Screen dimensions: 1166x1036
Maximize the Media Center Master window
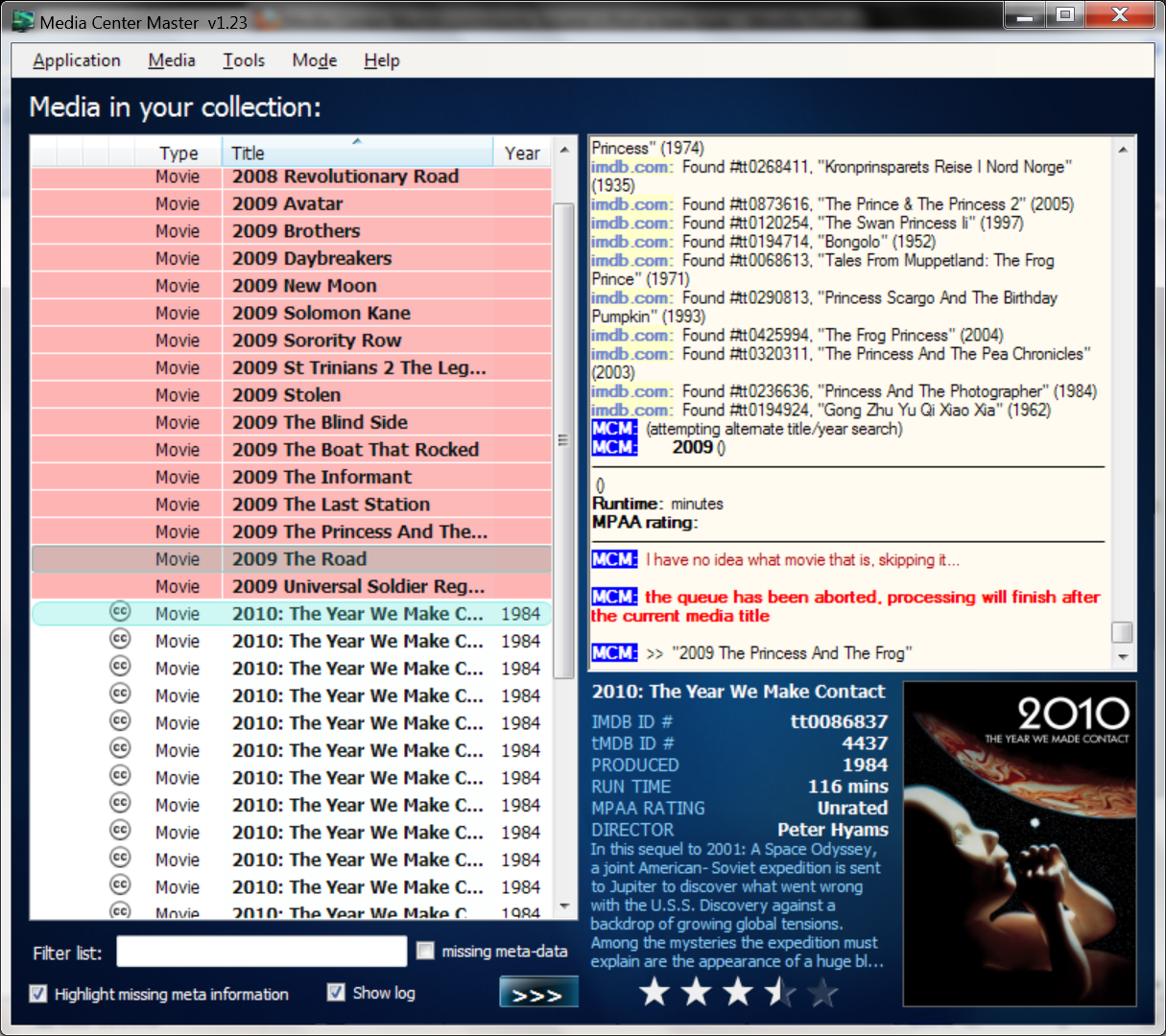(x=1065, y=14)
